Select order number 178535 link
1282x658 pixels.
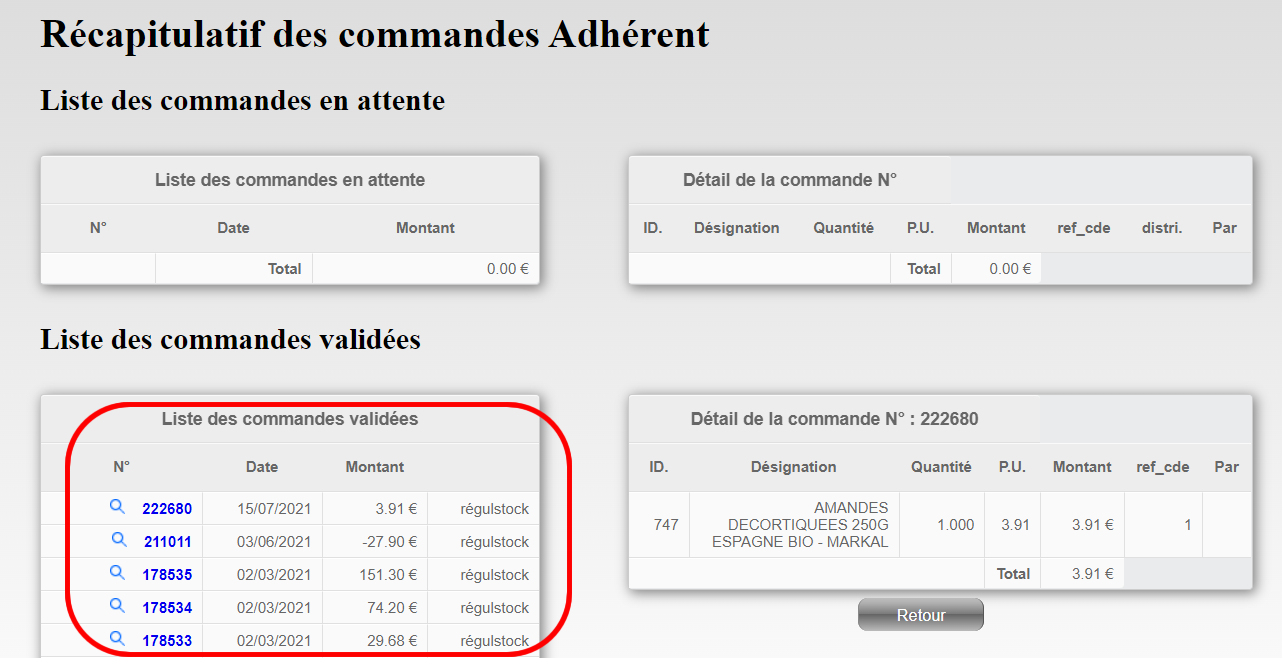point(167,575)
